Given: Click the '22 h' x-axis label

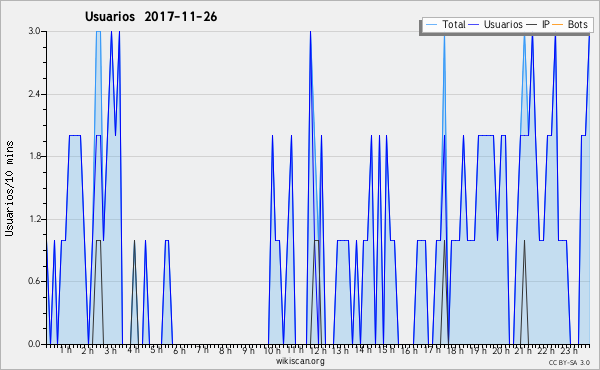Looking at the screenshot, I should (546, 351).
